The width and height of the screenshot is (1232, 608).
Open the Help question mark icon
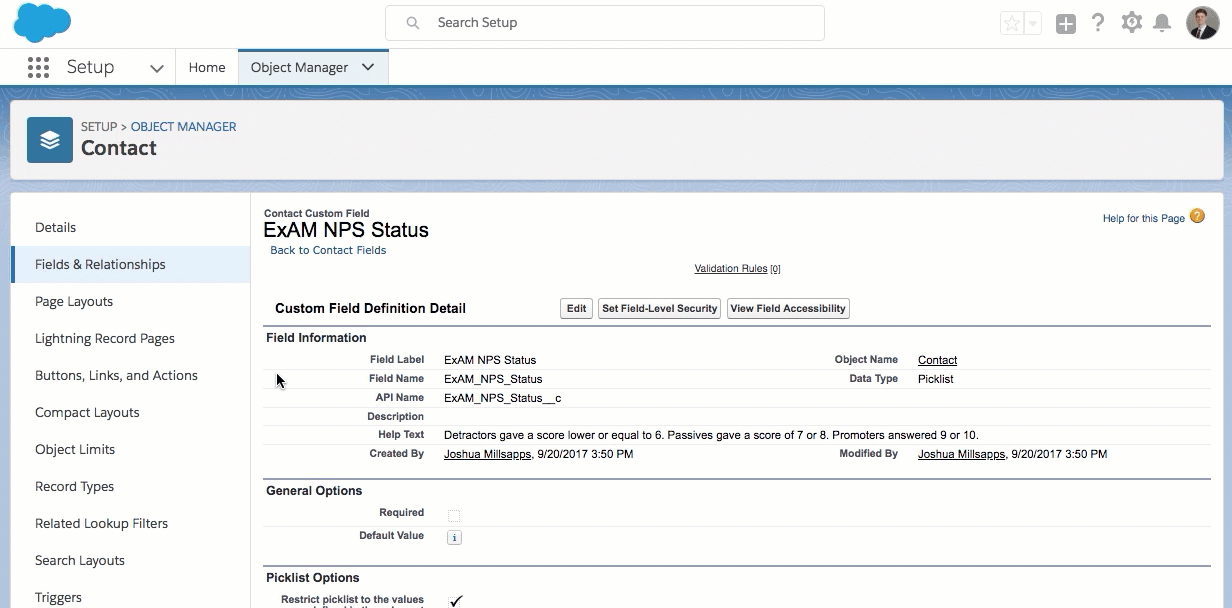(1098, 22)
